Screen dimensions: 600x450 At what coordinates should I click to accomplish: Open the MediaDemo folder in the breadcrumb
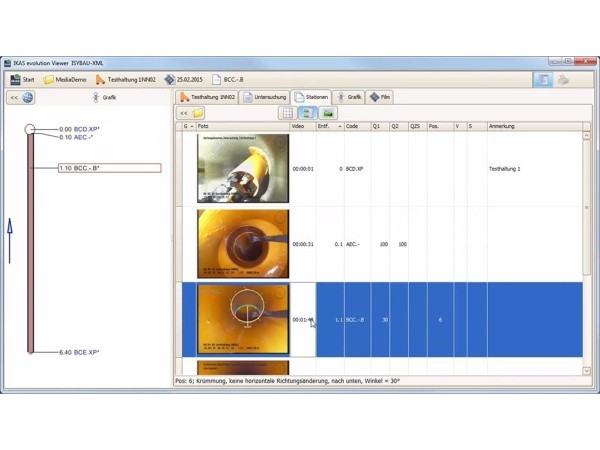(62, 79)
